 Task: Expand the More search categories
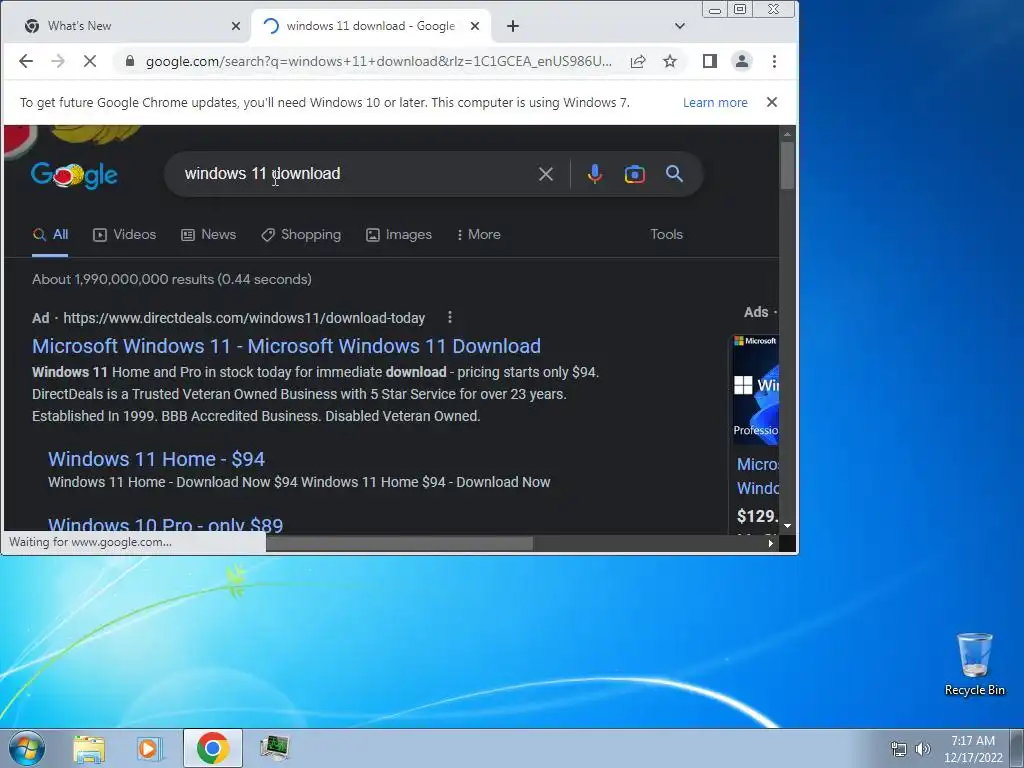(479, 234)
